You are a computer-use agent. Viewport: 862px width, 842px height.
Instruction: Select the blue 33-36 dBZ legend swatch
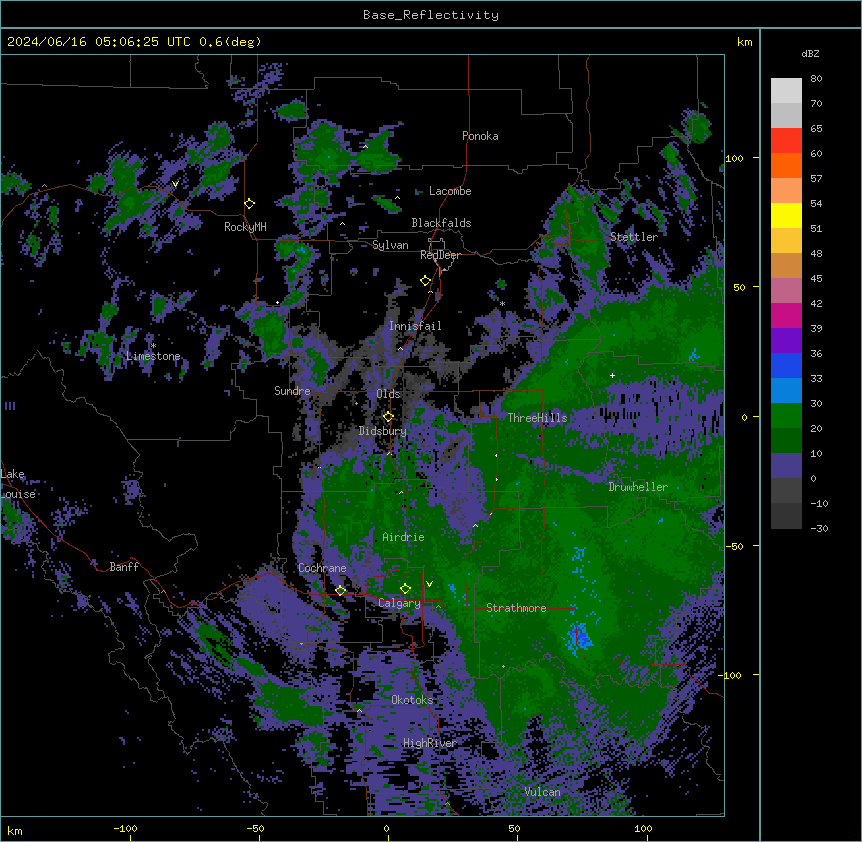coord(786,365)
